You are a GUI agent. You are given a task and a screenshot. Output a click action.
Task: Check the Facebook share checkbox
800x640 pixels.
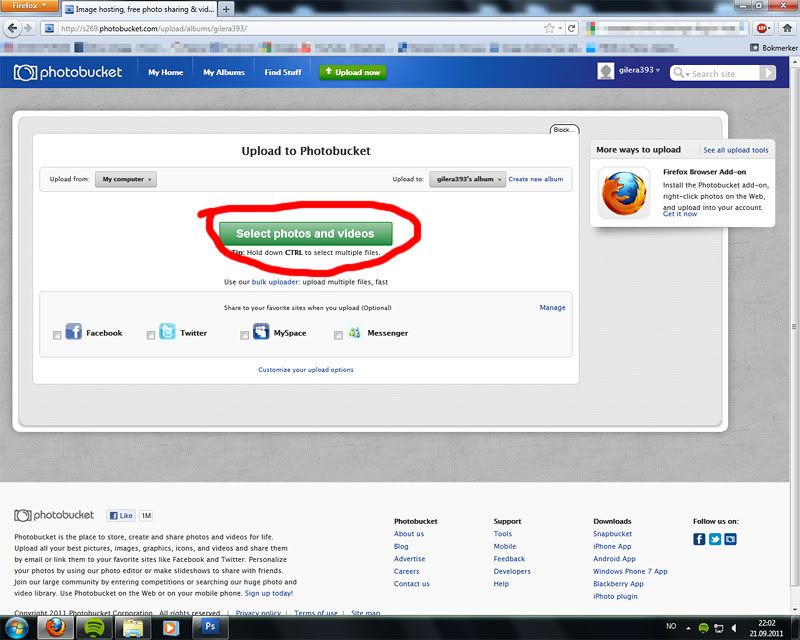pyautogui.click(x=57, y=335)
